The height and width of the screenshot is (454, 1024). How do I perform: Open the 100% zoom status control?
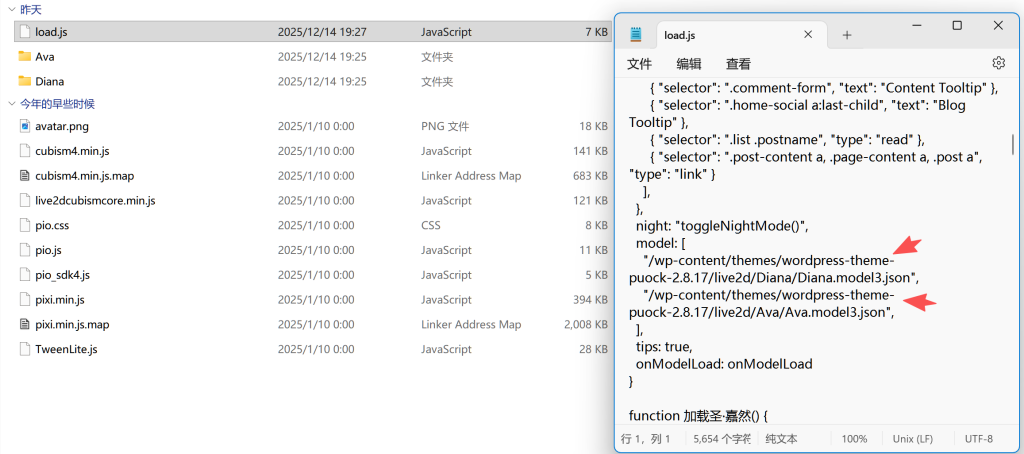854,439
